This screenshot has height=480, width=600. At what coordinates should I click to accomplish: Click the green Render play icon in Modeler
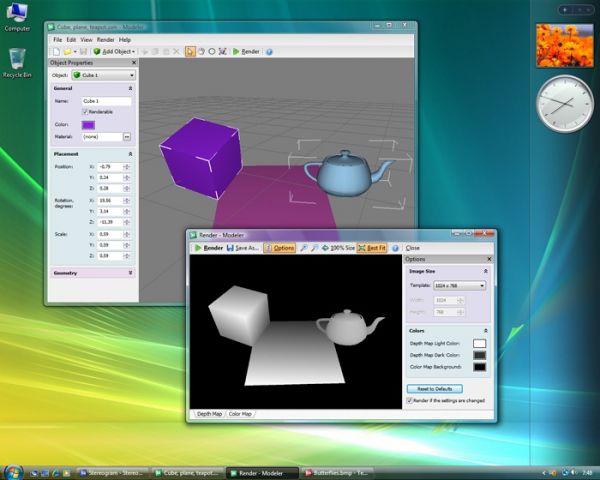tap(236, 51)
